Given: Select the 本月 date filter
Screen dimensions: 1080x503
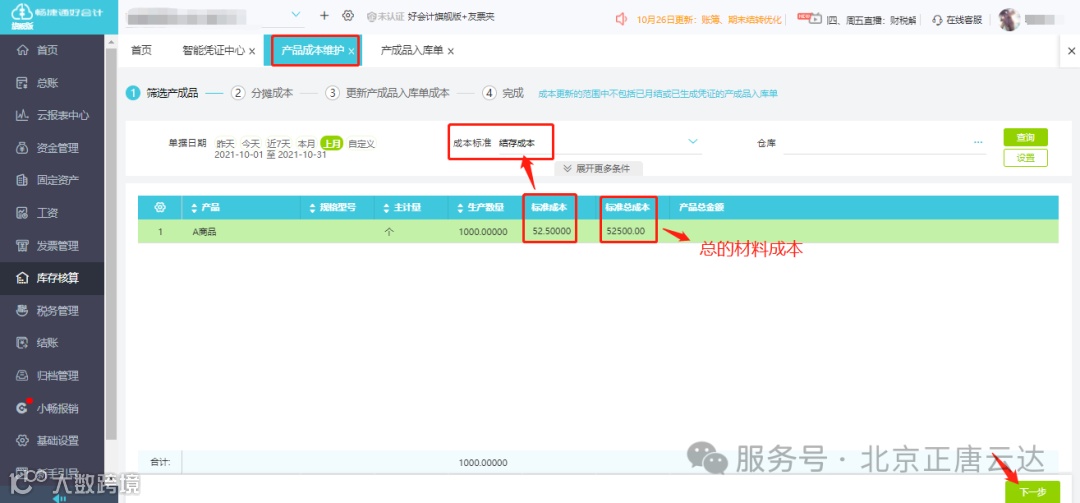Looking at the screenshot, I should (306, 144).
